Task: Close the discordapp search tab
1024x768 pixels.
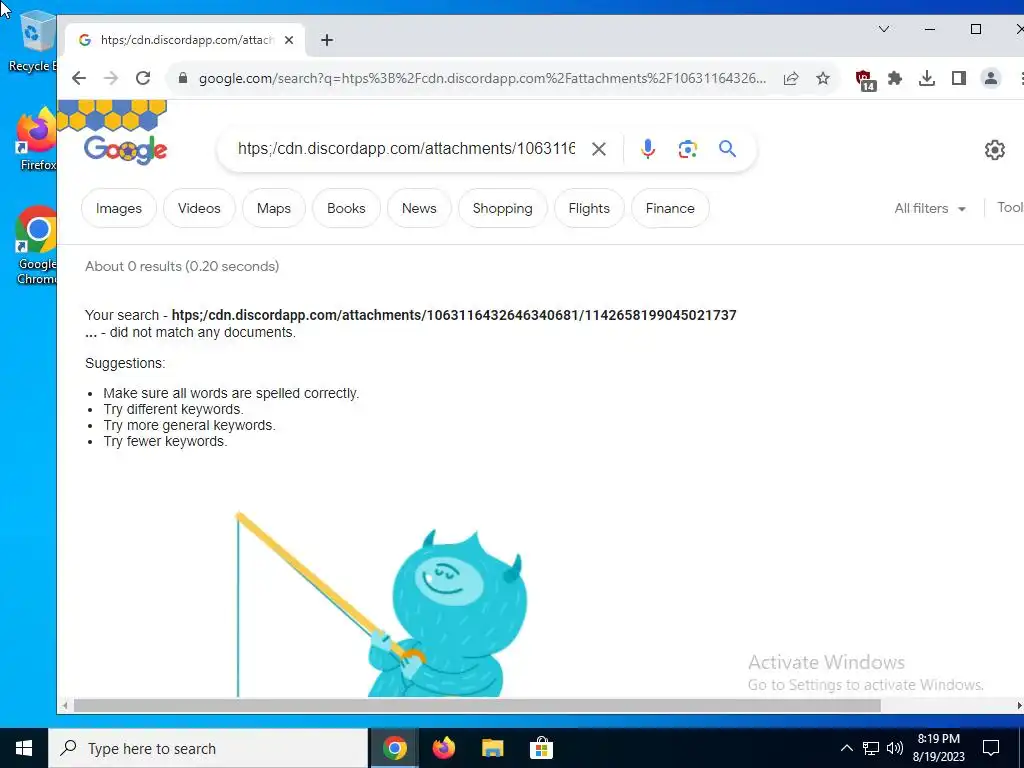Action: tap(289, 40)
